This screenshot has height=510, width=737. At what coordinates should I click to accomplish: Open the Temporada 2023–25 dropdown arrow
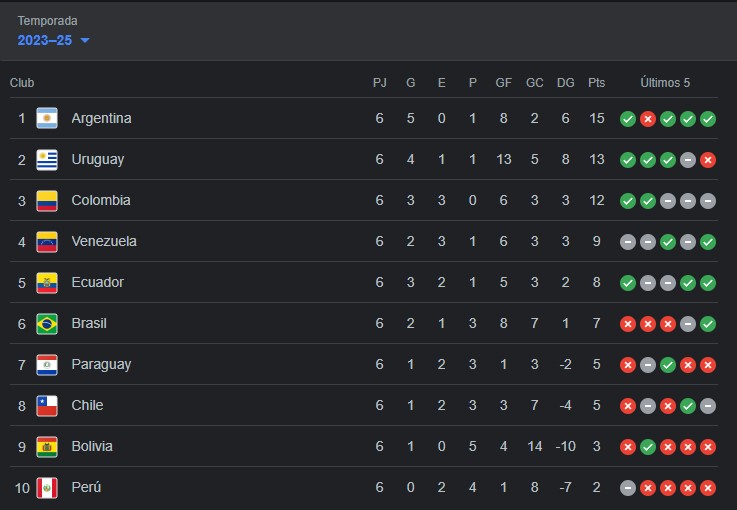coord(85,40)
